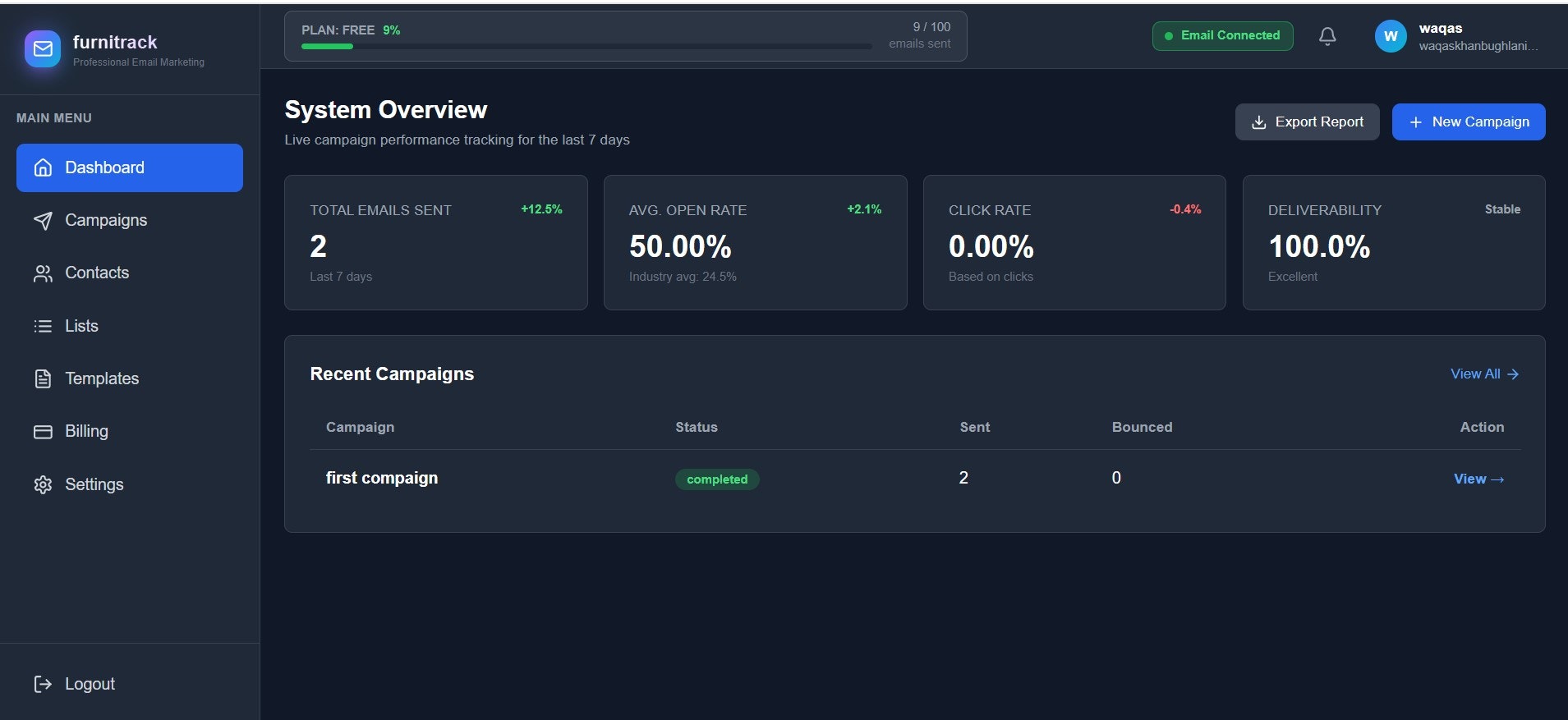Click the furnitrack envelope logo icon

click(43, 49)
